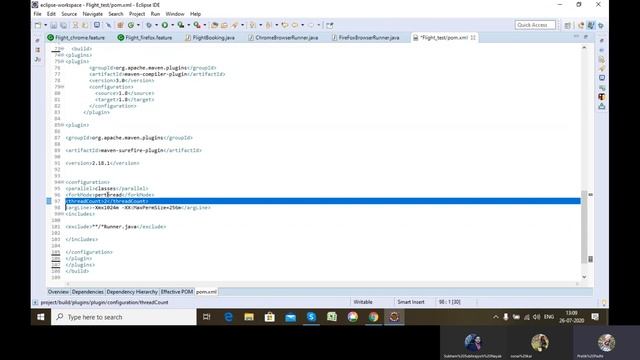Screen dimensions: 640x360
Task: Open the Overview tab of POM editor
Action: (x=58, y=292)
